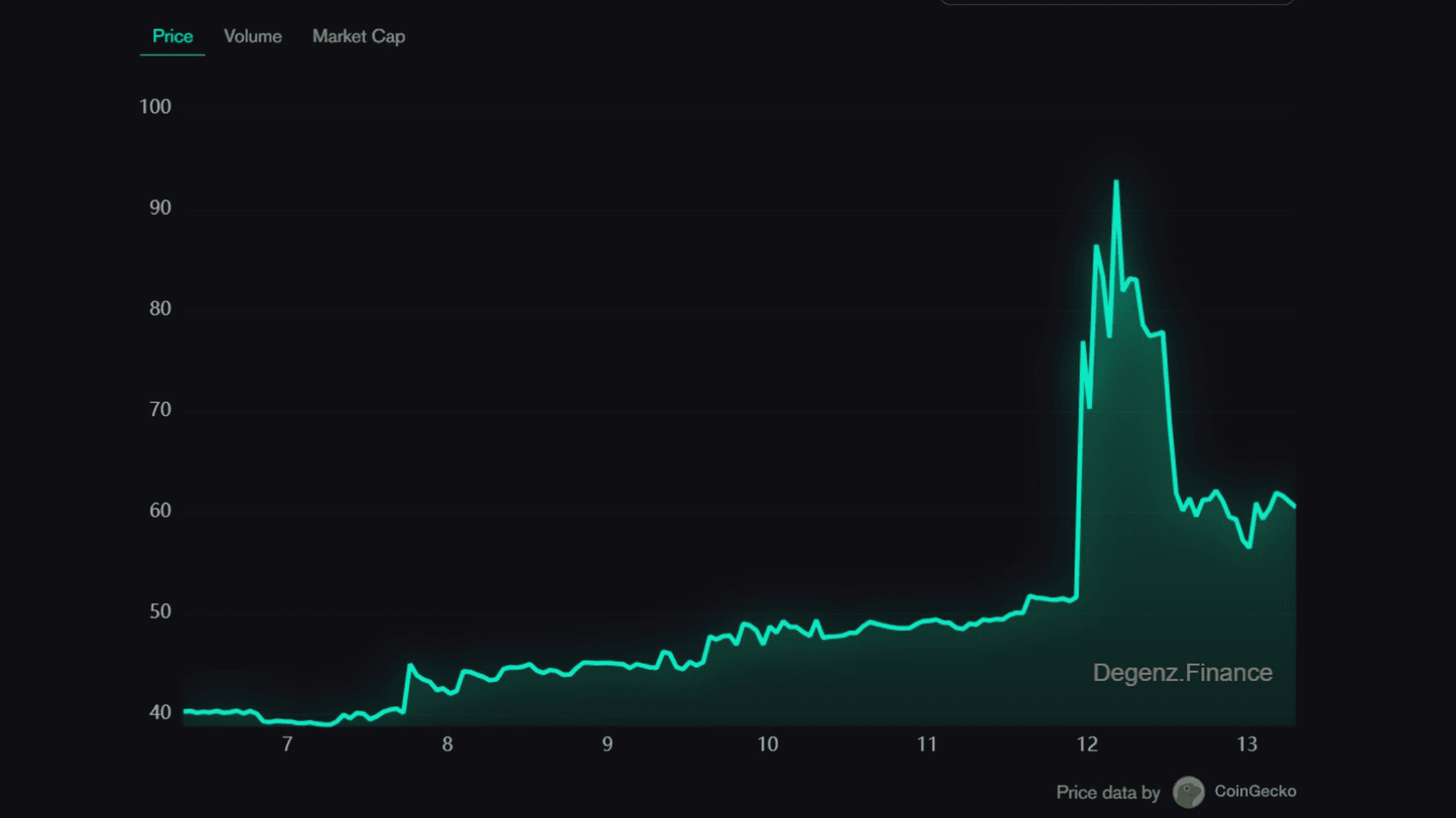
Task: Click the x-axis date label 12
Action: click(x=1088, y=744)
